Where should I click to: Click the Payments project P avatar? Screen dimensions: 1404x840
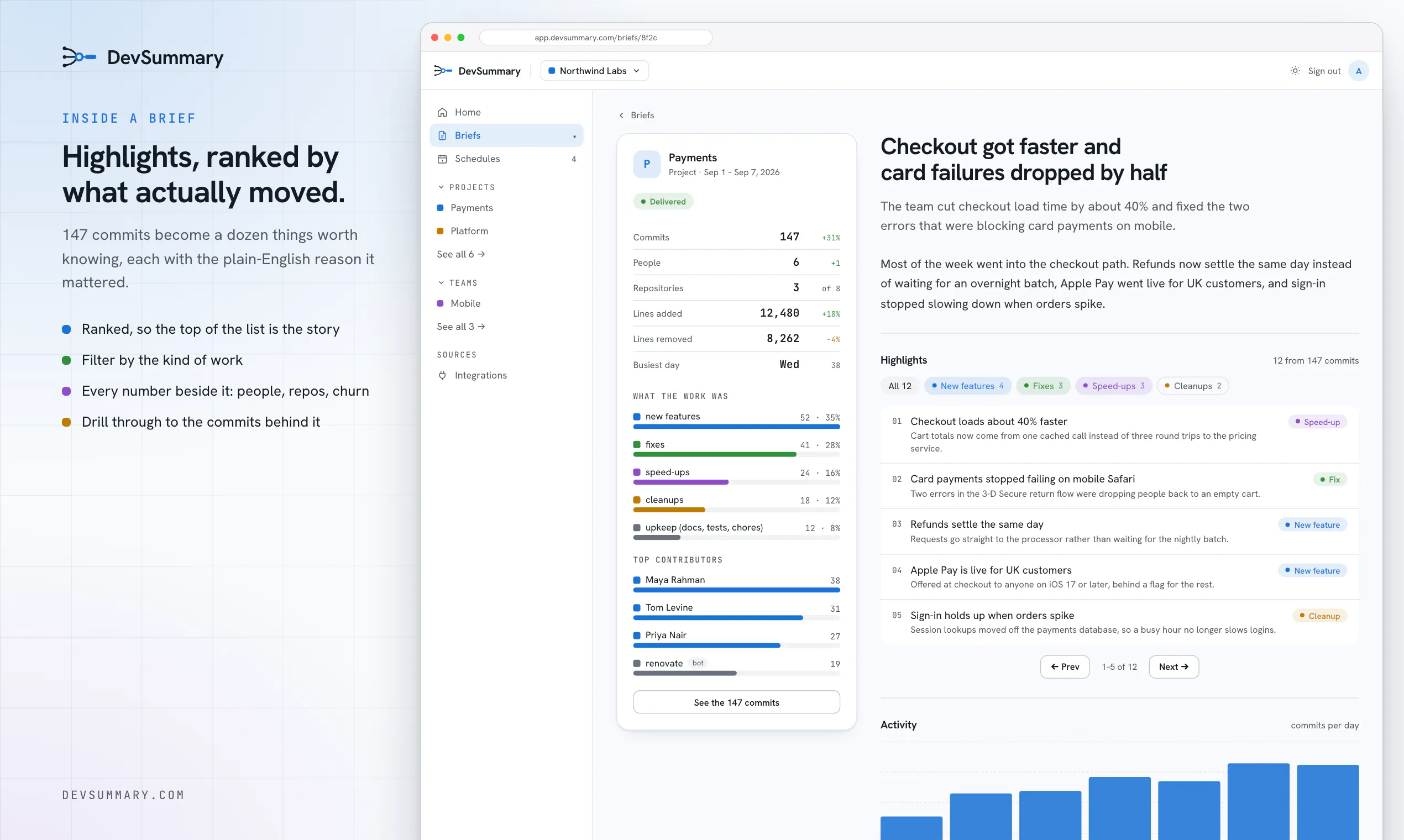coord(647,164)
